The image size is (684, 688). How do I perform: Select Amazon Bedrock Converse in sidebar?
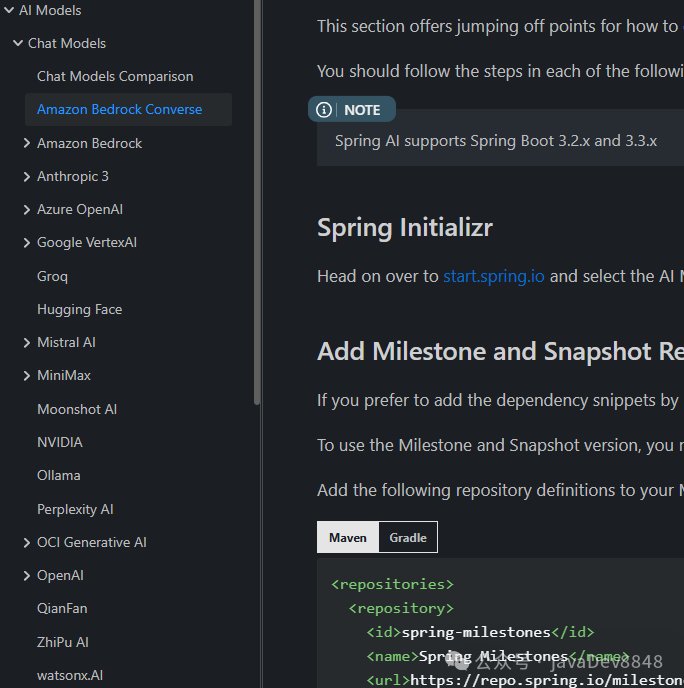(119, 109)
